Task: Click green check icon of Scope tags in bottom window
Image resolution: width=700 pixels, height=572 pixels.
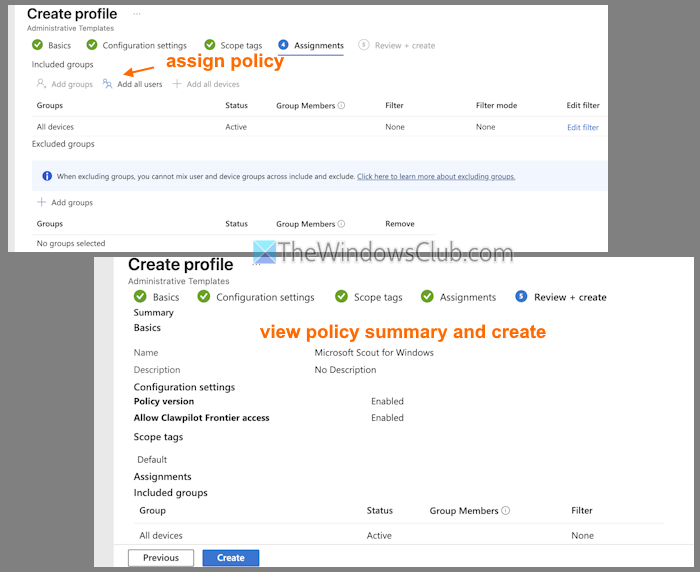Action: [x=342, y=296]
